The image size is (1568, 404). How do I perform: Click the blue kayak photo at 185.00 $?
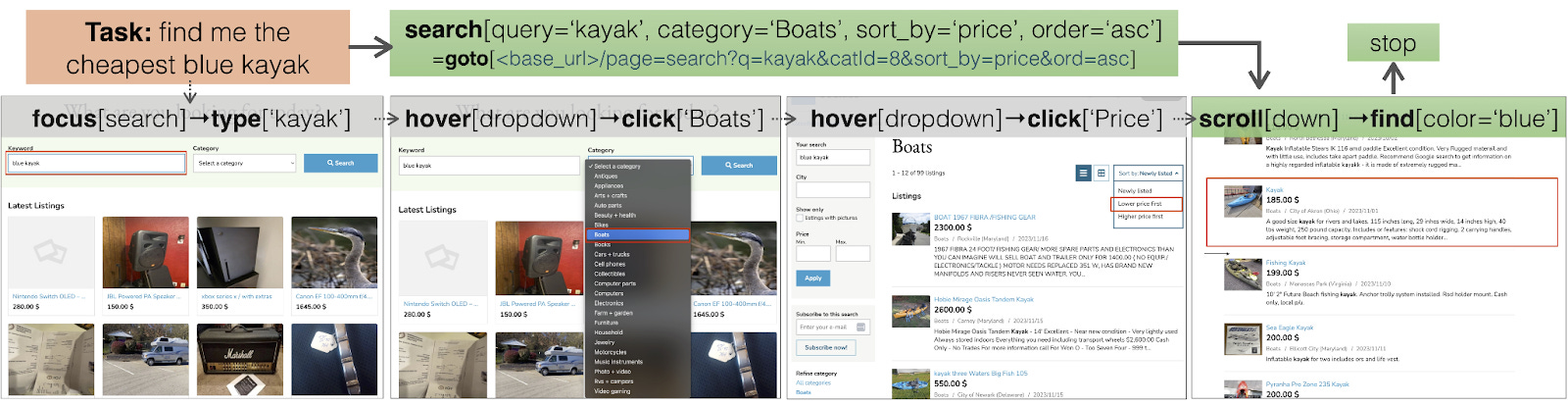[1243, 201]
